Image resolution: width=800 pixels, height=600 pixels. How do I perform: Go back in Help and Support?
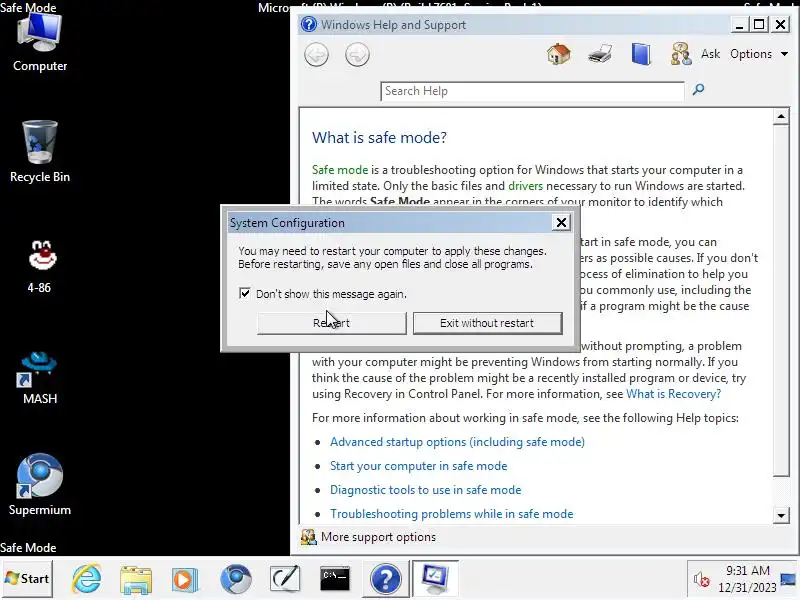tap(316, 55)
